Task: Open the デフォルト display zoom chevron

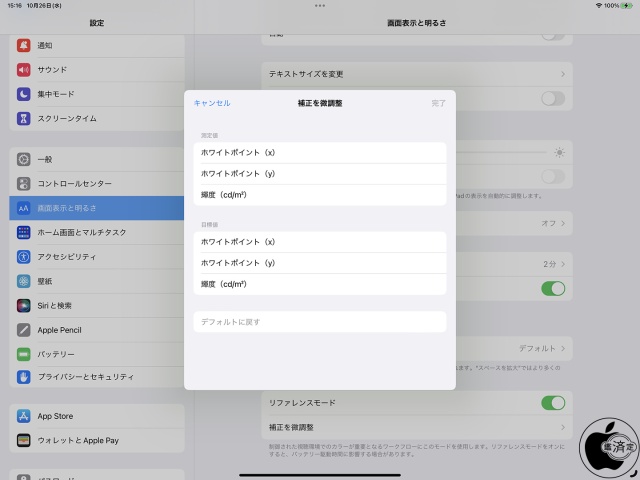Action: tap(563, 348)
